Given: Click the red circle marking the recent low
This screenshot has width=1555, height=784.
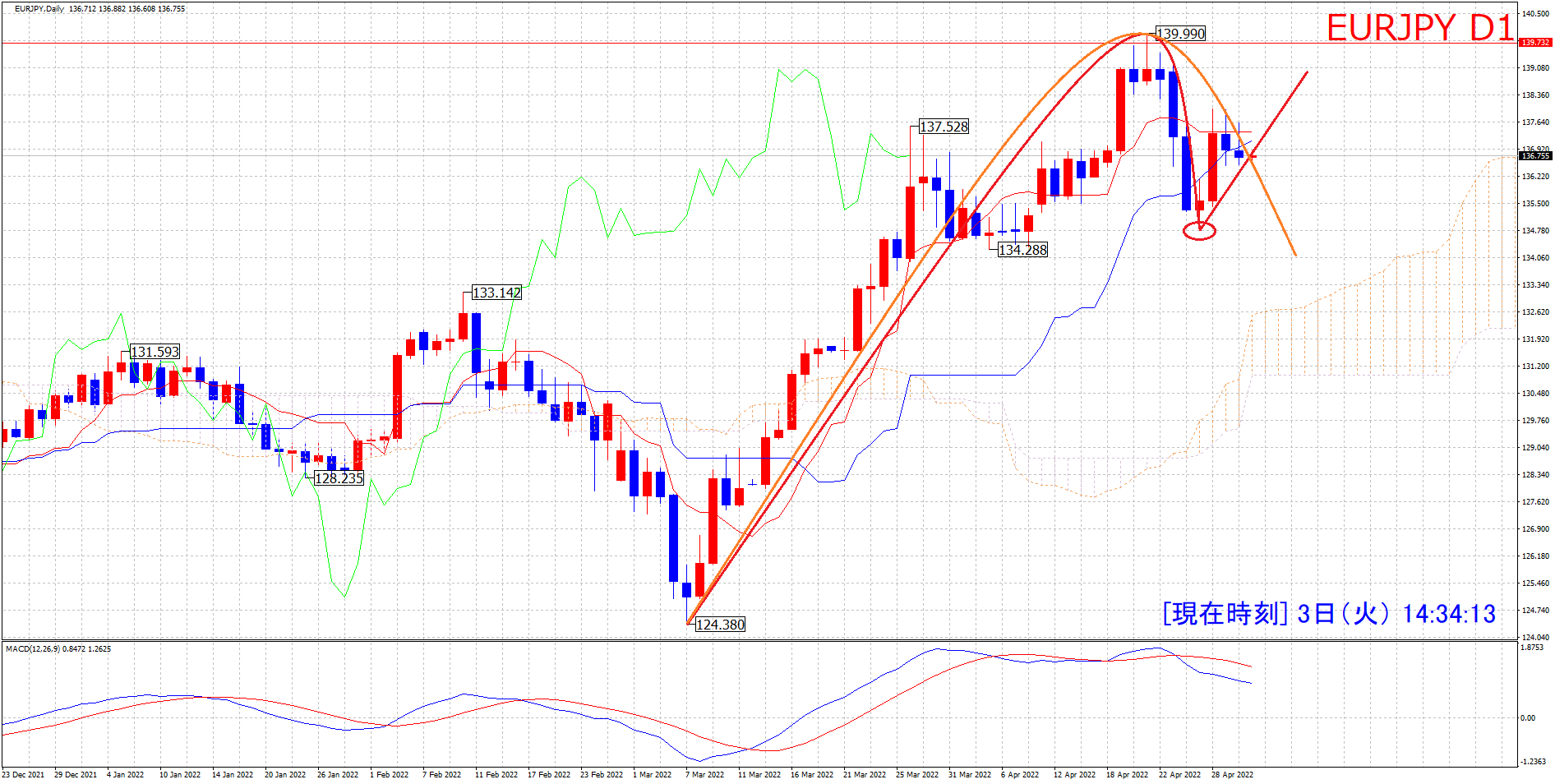Looking at the screenshot, I should (1199, 231).
